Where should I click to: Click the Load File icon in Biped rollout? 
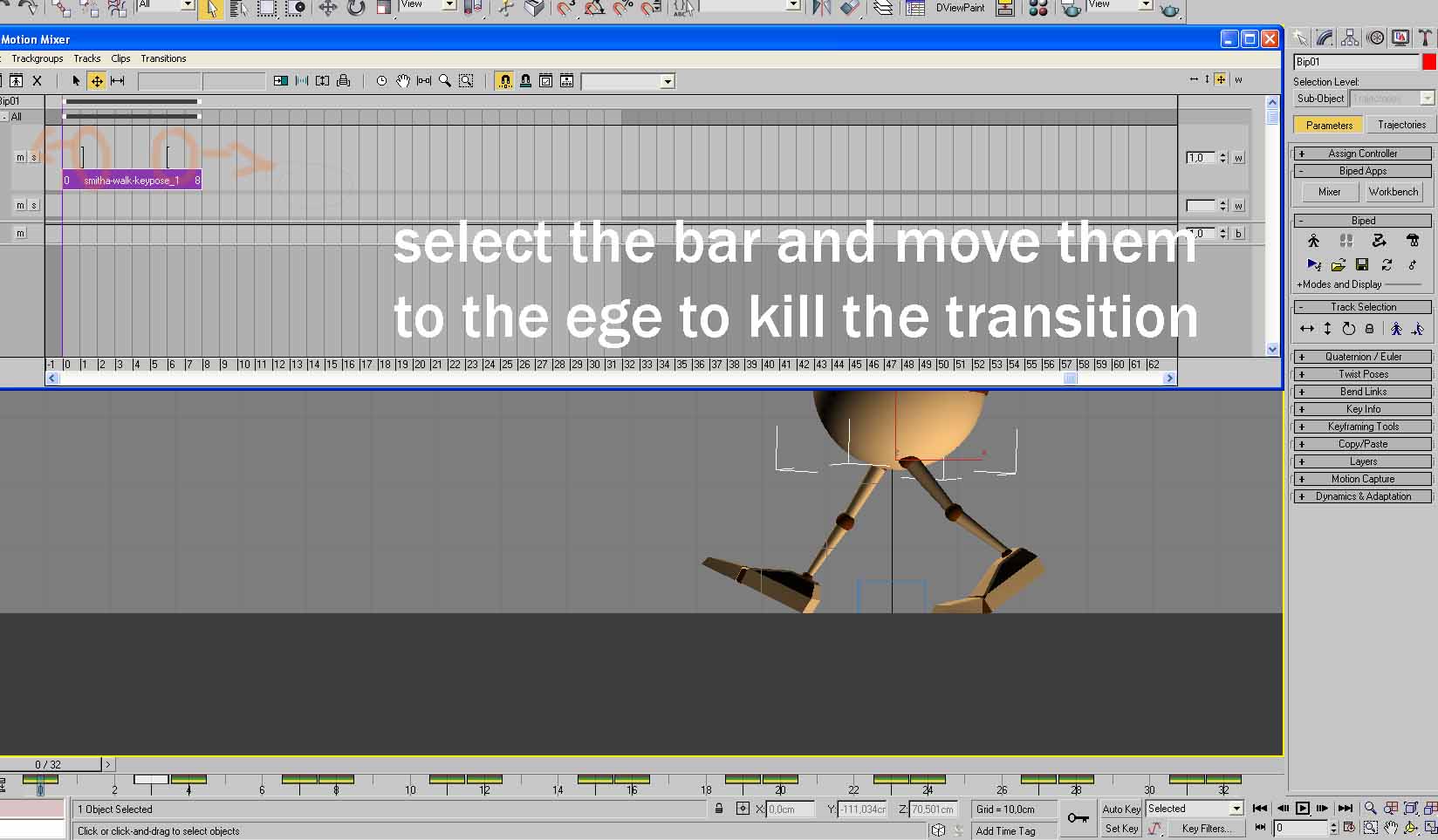1338,264
